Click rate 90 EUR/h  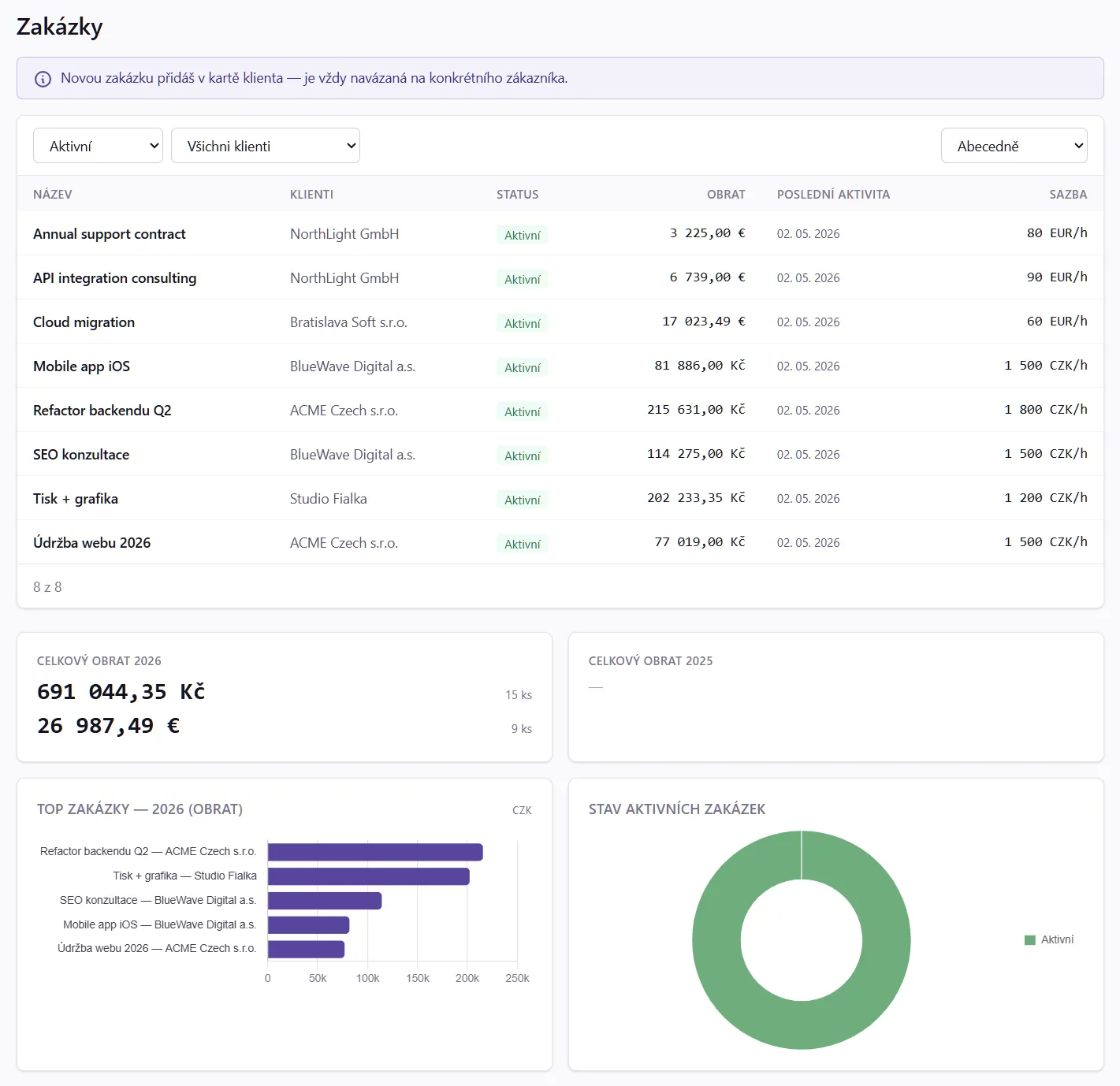pyautogui.click(x=1057, y=277)
